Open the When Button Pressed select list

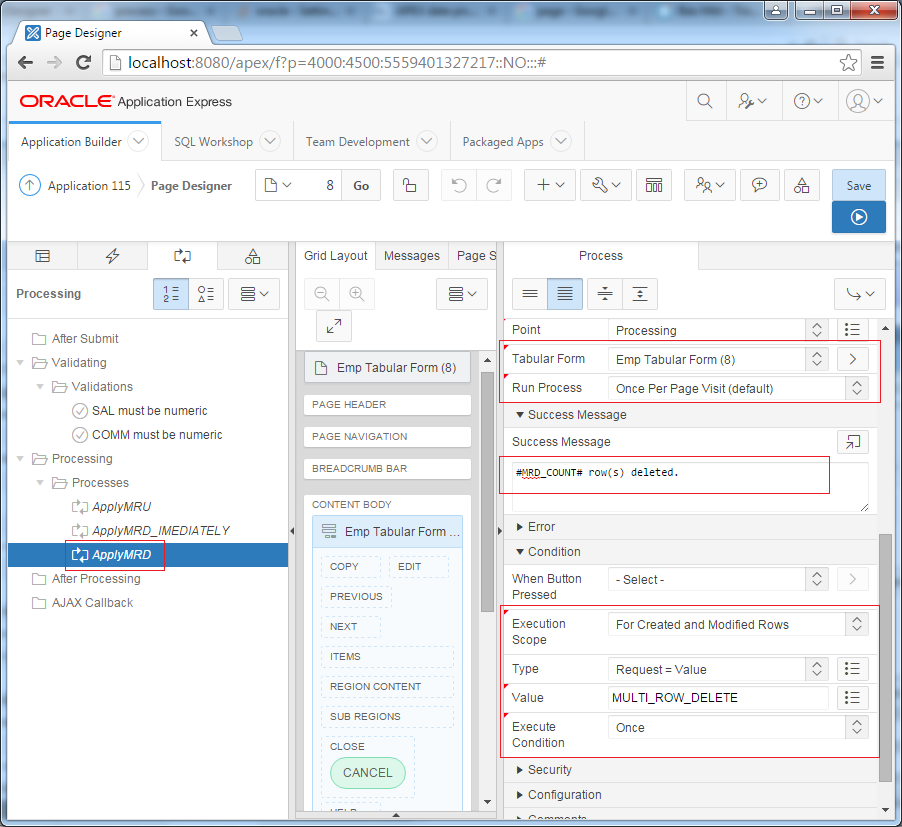(x=718, y=579)
